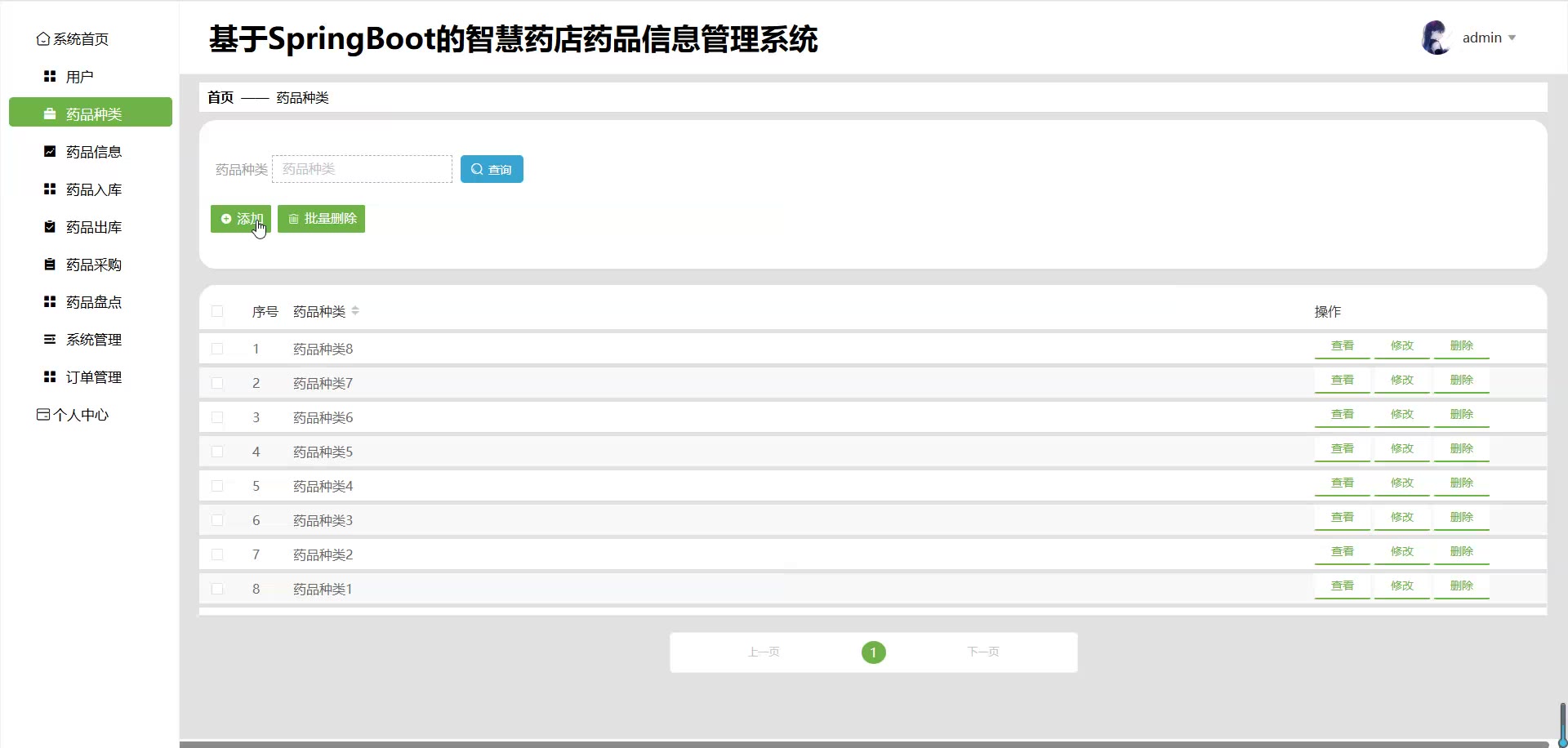The image size is (1568, 748).
Task: Click the trash icon in 批量删除 button
Action: [294, 219]
